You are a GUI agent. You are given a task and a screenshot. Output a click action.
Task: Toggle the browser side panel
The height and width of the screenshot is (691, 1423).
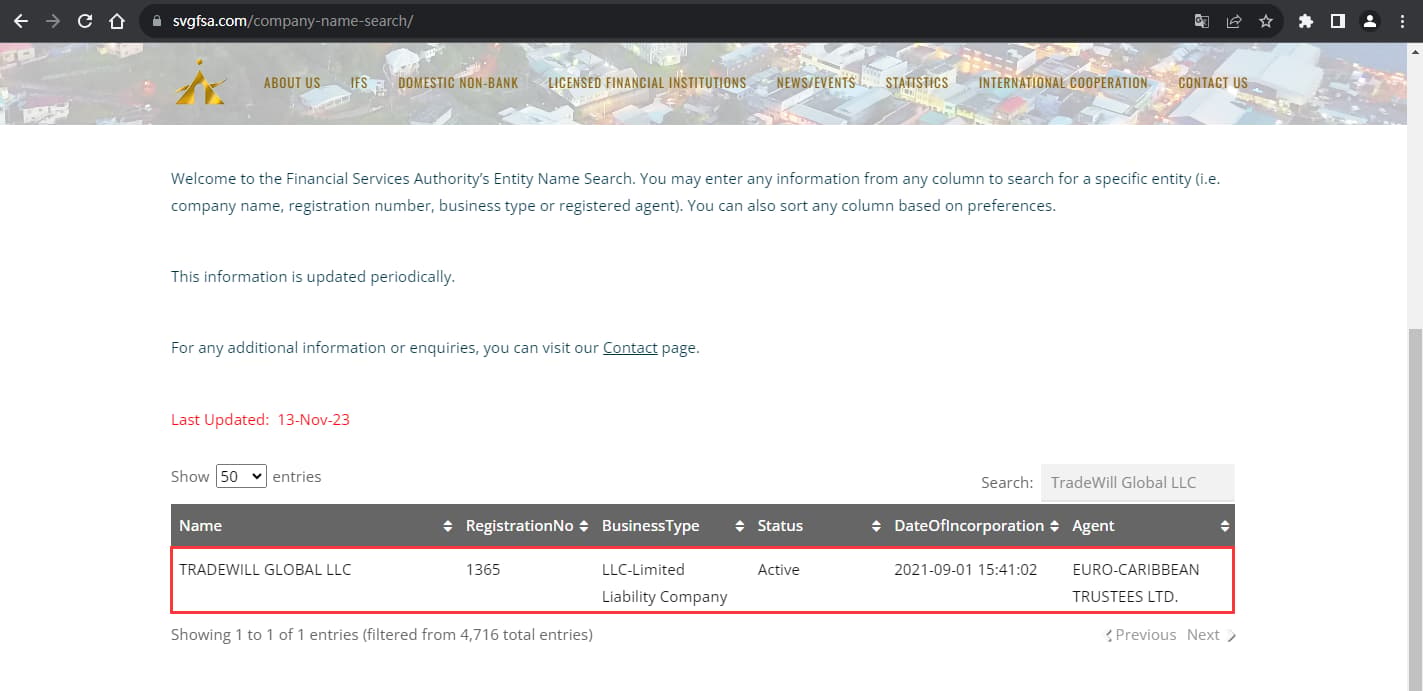[x=1338, y=21]
